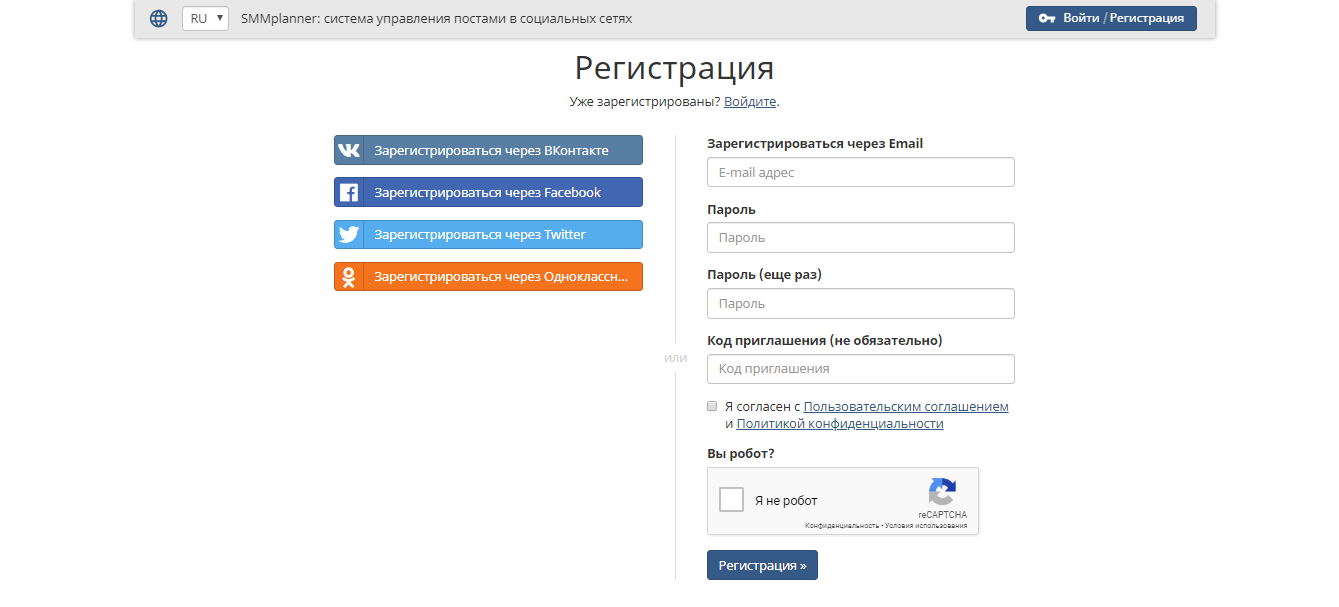Submit with the "Регистрация »" button
Image resolution: width=1339 pixels, height=607 pixels.
coord(762,565)
